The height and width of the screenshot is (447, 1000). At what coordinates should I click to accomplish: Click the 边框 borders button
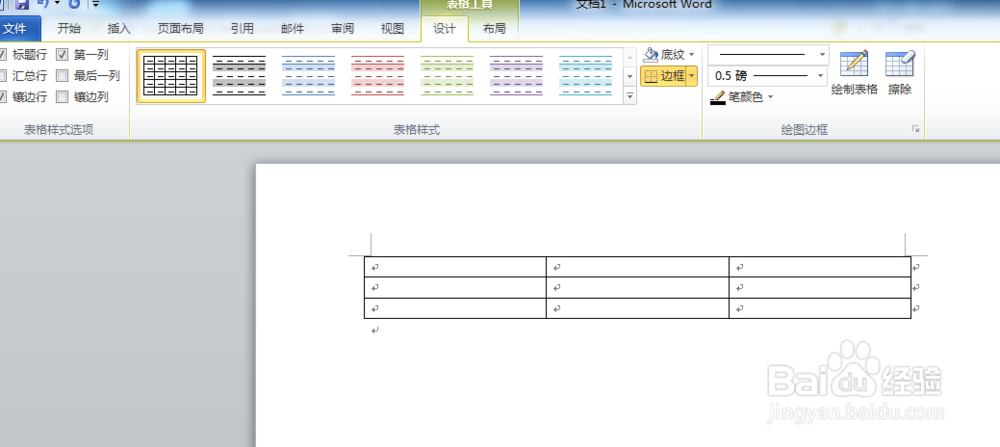[663, 77]
